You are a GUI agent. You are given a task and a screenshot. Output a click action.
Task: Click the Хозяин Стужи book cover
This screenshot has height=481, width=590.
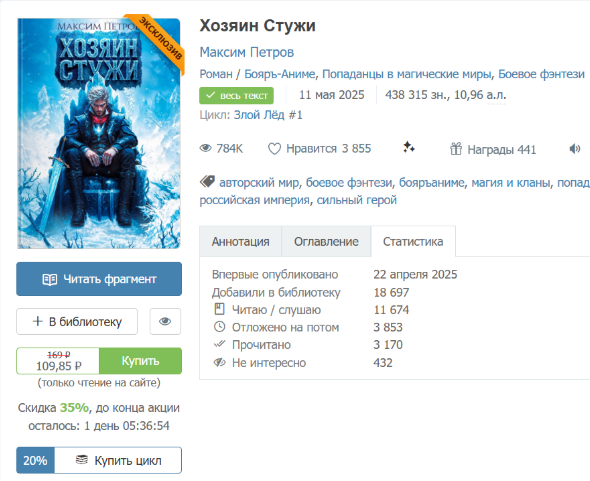99,133
